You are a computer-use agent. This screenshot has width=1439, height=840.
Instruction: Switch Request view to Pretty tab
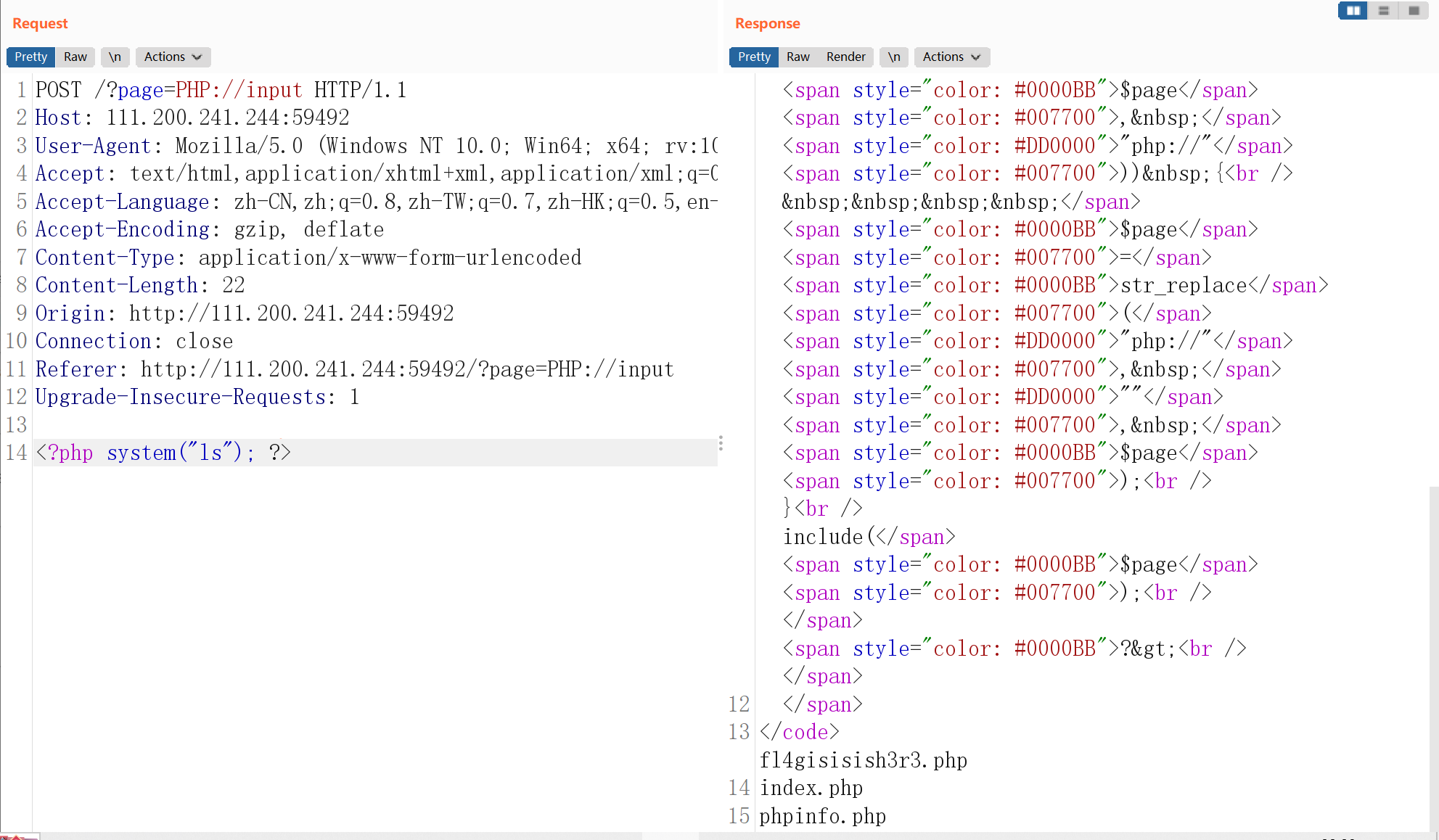(30, 57)
